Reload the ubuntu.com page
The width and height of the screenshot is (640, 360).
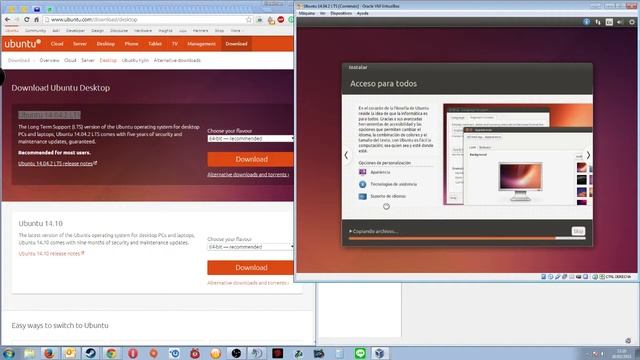click(27, 20)
